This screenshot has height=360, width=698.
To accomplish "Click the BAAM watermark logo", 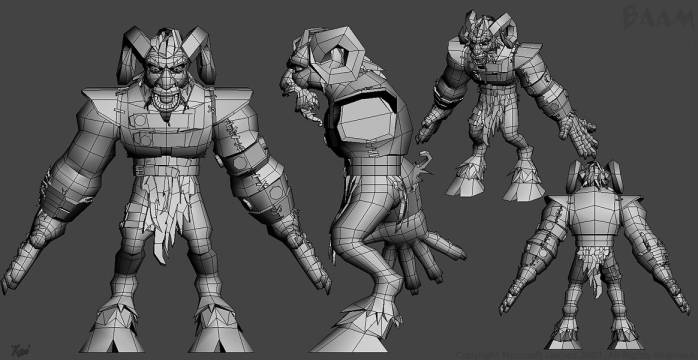I will pos(659,17).
